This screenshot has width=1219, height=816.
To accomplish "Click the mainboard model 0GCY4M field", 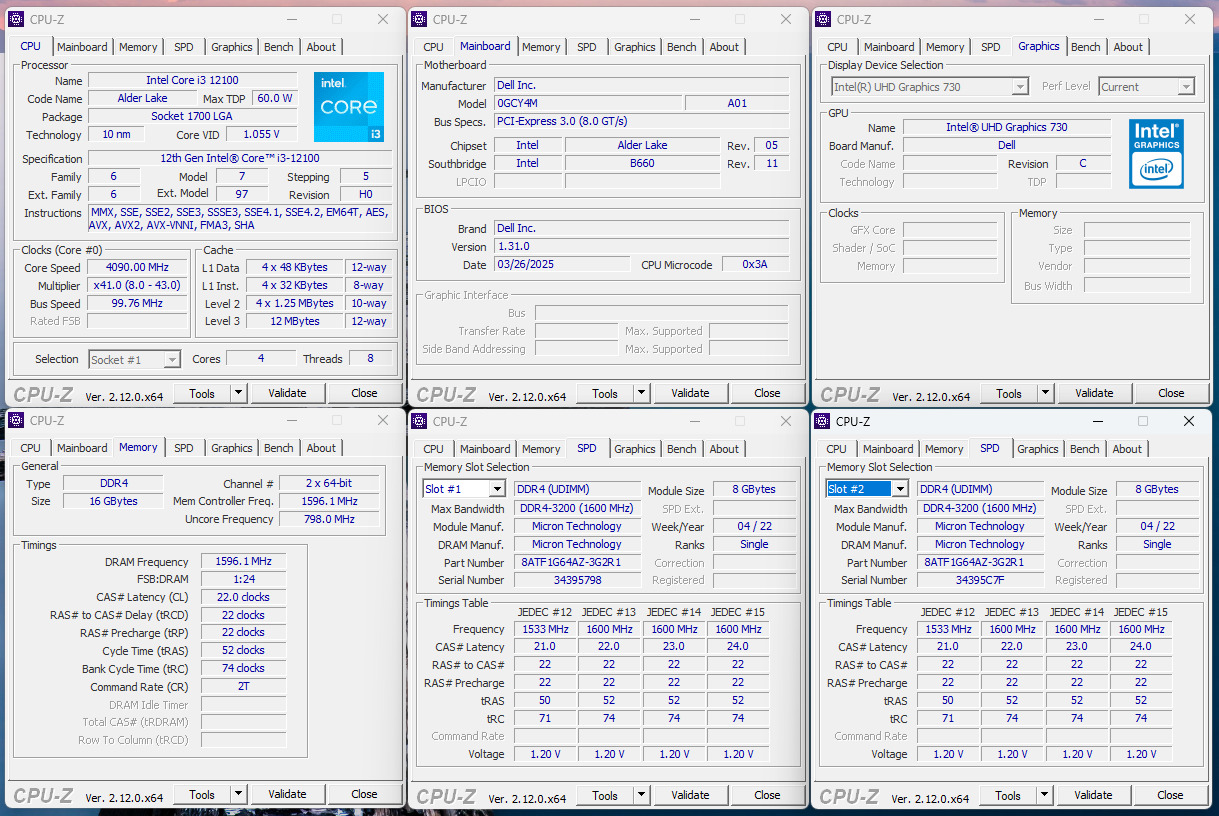I will tap(588, 103).
